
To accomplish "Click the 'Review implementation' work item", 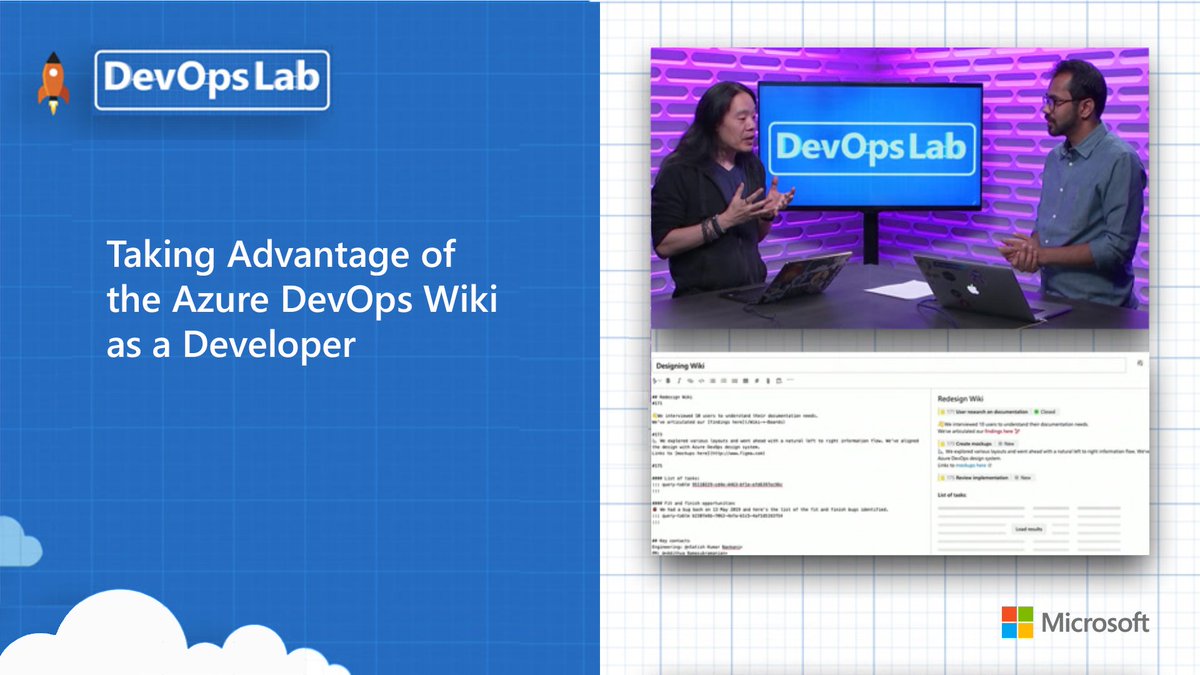I will tap(981, 478).
